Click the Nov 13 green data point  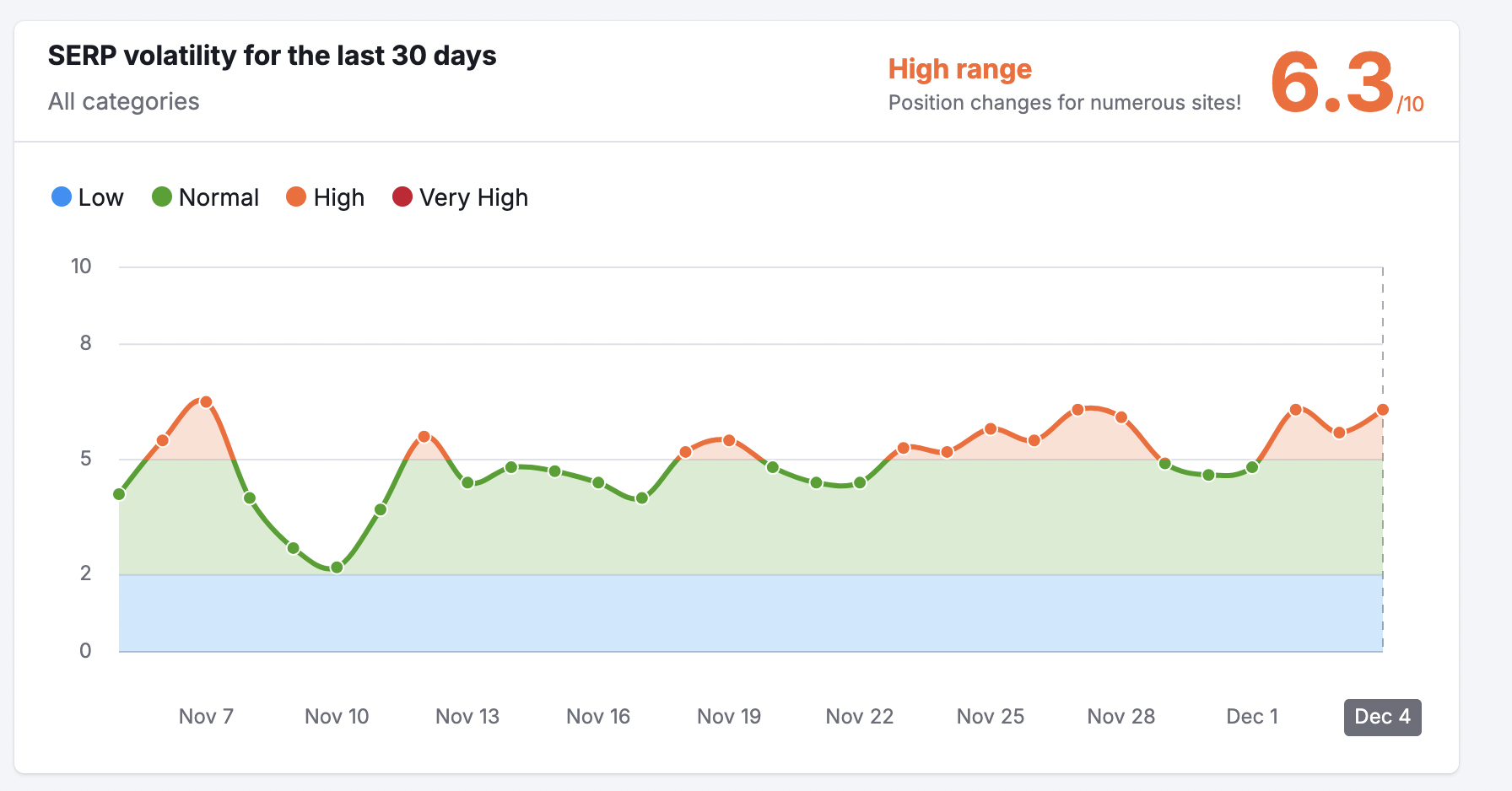[467, 483]
